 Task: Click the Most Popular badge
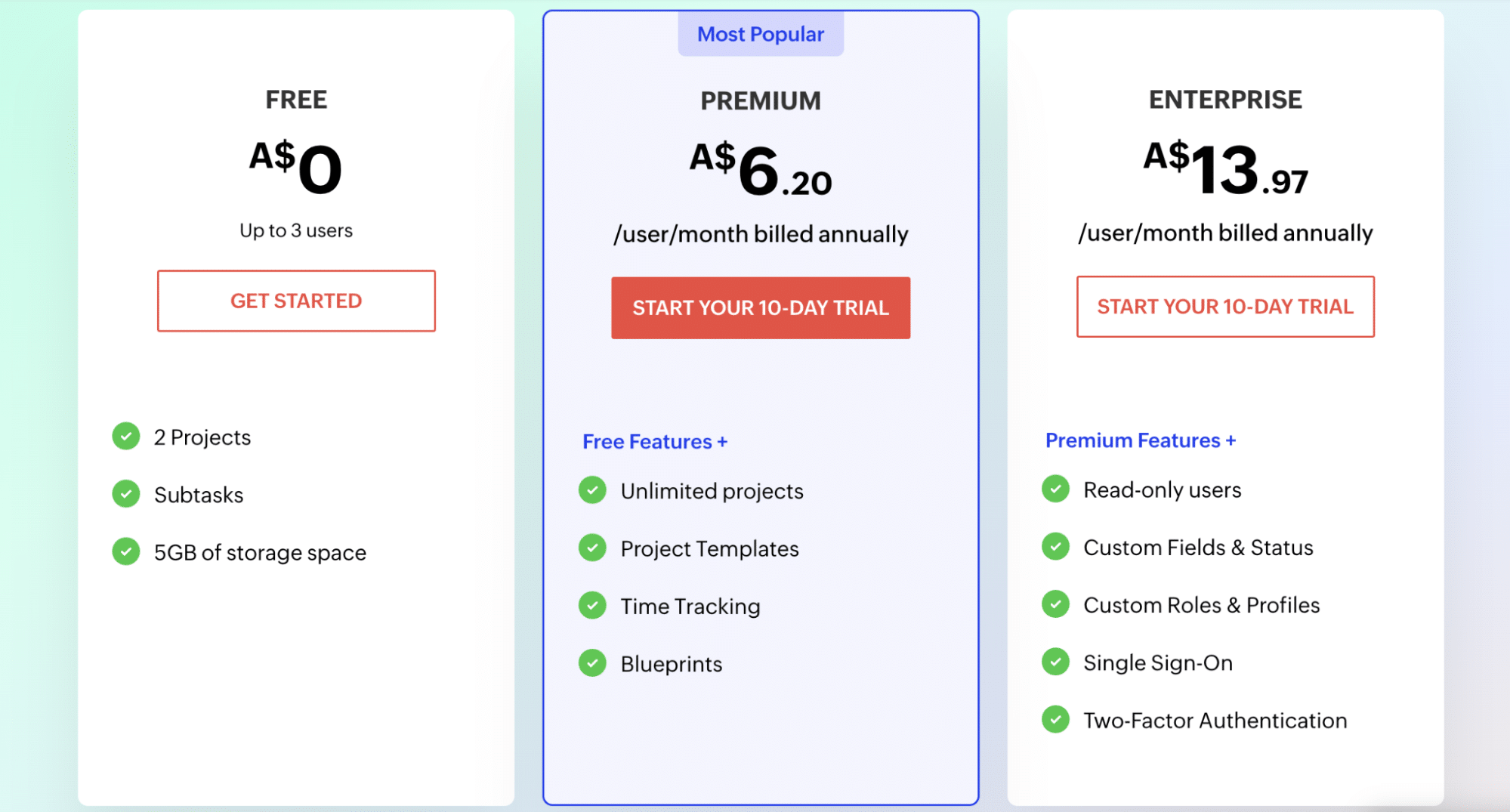761,34
